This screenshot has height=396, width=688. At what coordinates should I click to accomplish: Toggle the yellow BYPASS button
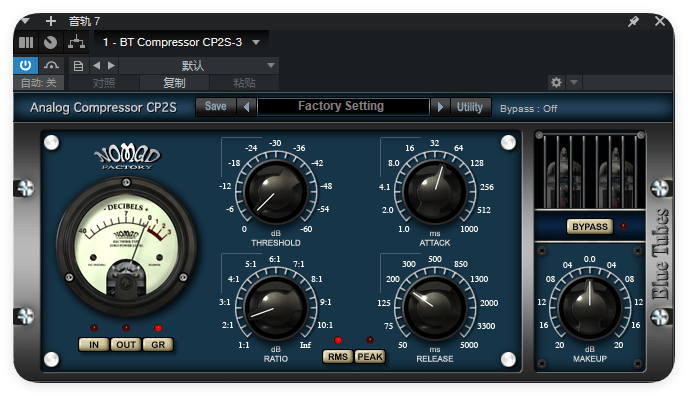(x=590, y=227)
